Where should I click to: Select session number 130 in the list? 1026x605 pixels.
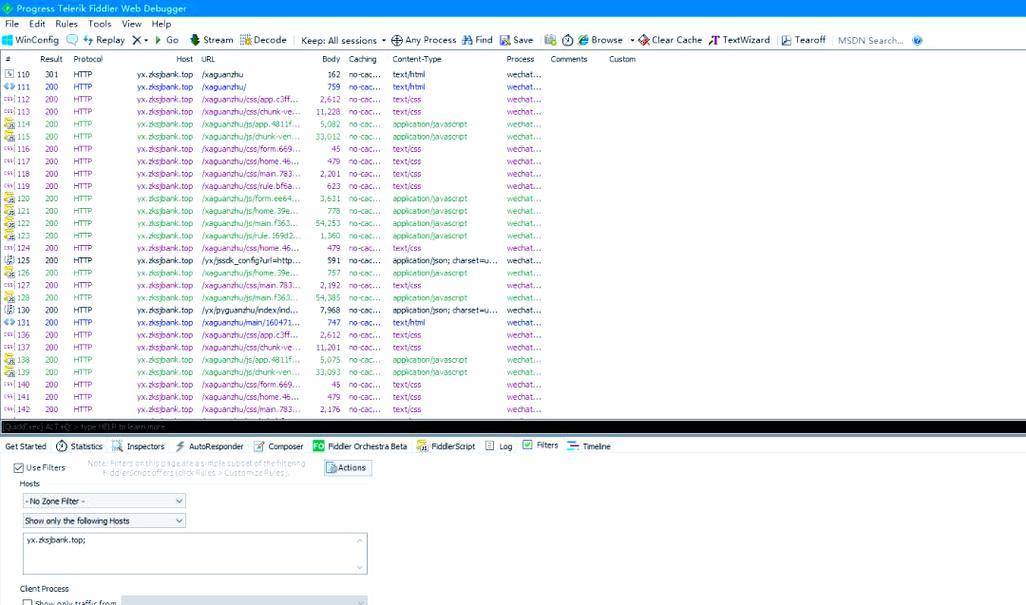pyautogui.click(x=272, y=310)
